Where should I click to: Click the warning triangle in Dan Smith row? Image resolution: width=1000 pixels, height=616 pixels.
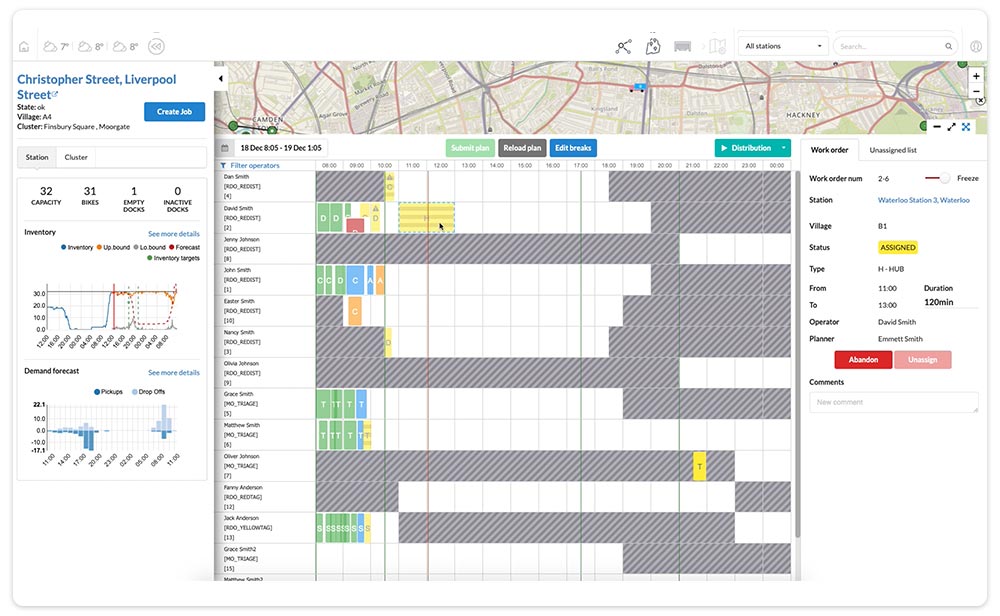coord(390,177)
